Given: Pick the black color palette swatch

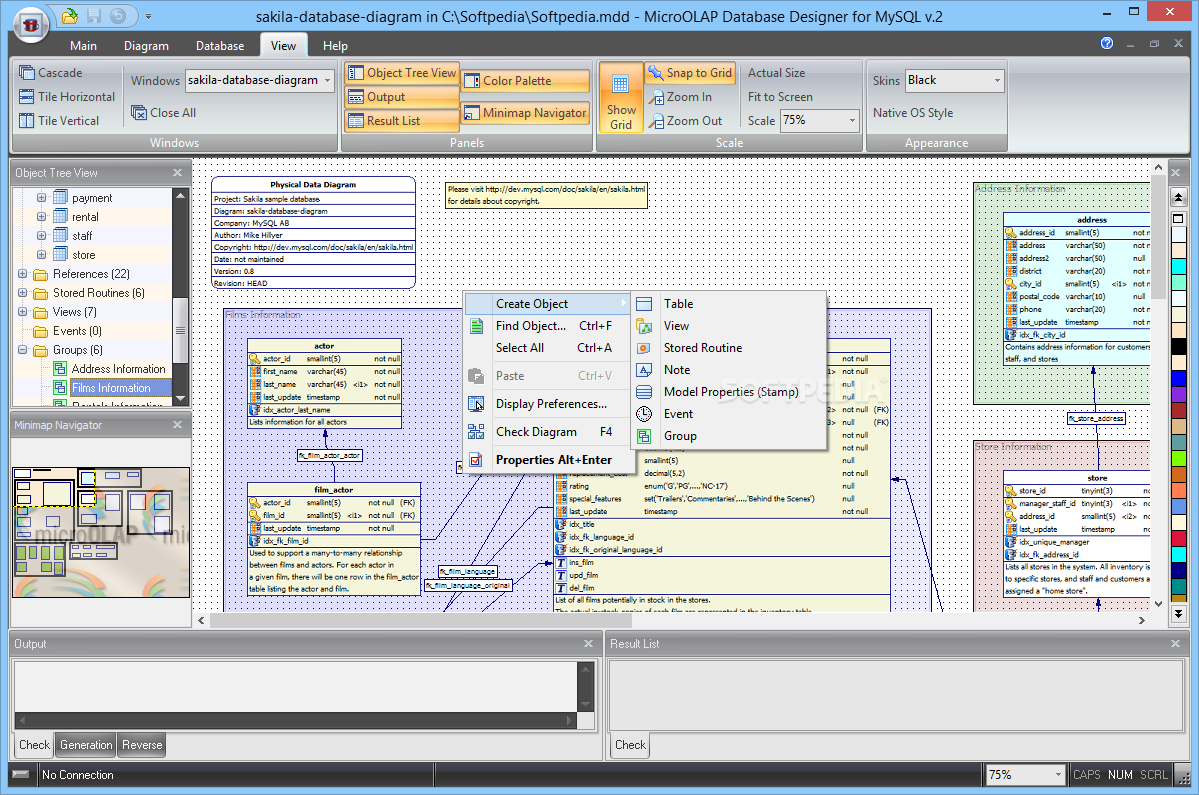Looking at the screenshot, I should 1178,346.
